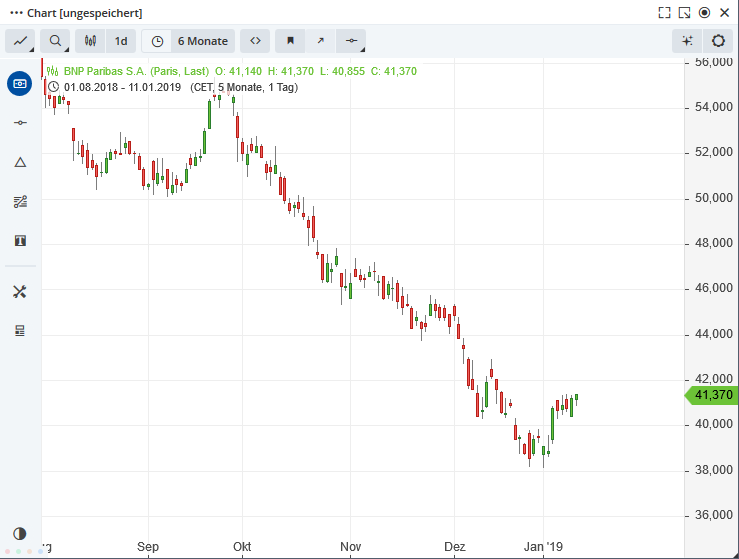The height and width of the screenshot is (559, 739).
Task: Click the 1d interval button
Action: point(121,41)
